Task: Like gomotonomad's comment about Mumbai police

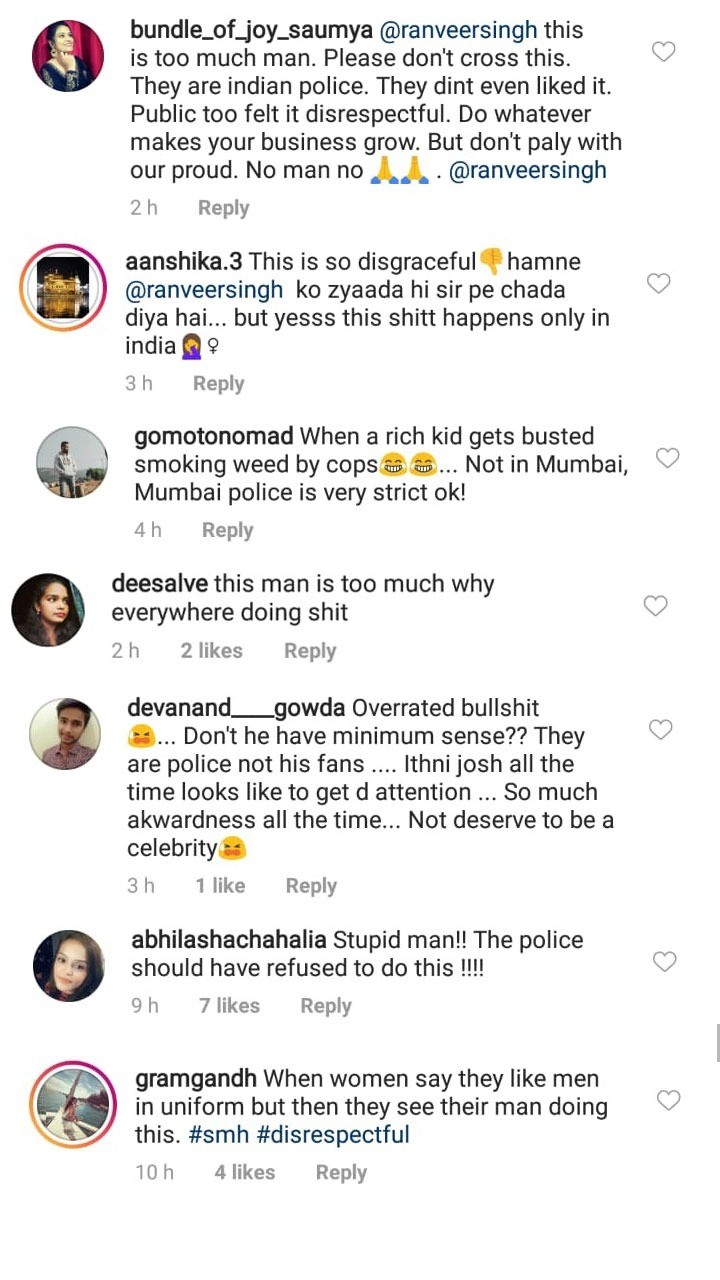Action: point(667,458)
